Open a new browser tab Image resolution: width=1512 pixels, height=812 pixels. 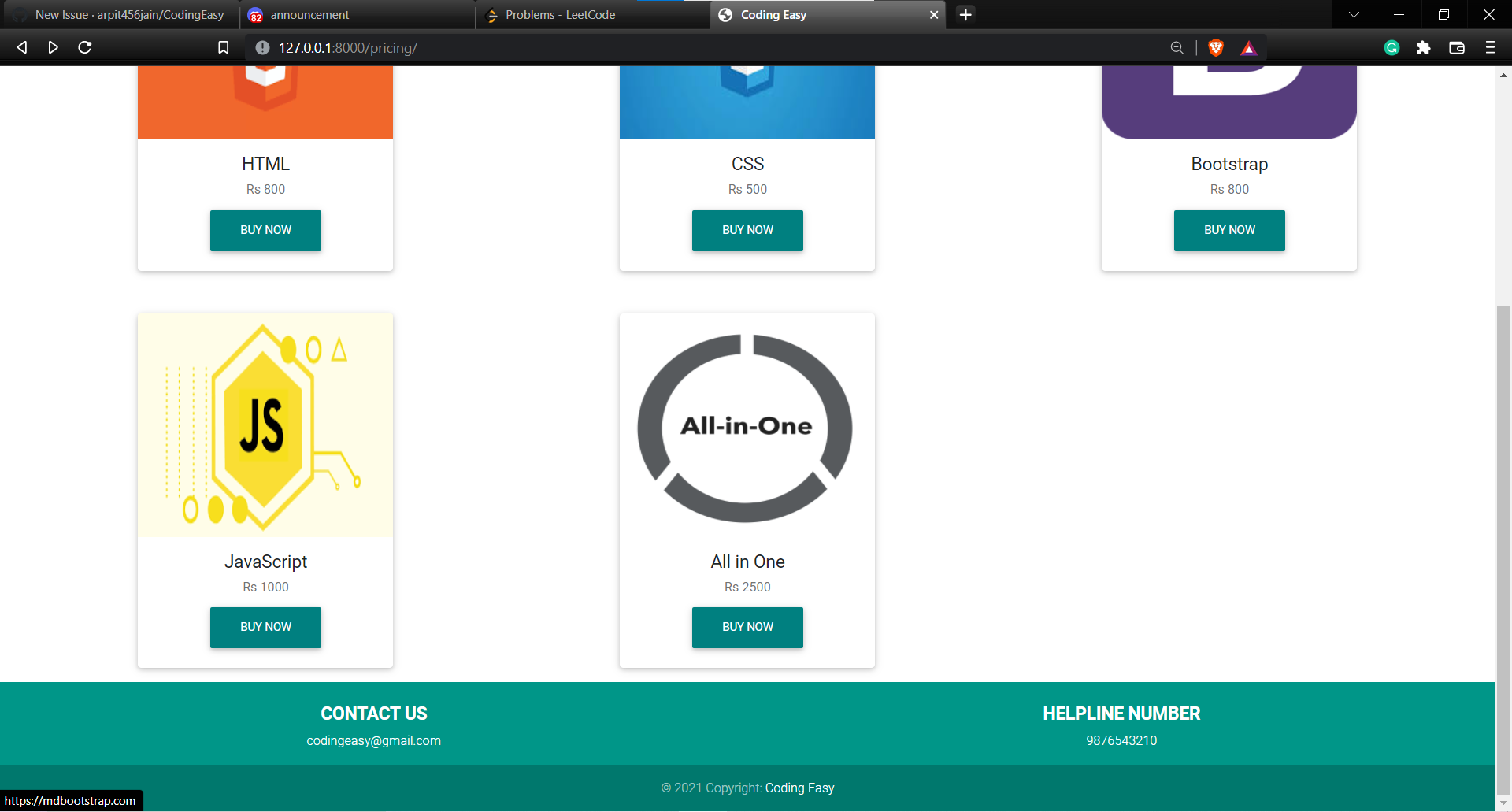point(965,14)
